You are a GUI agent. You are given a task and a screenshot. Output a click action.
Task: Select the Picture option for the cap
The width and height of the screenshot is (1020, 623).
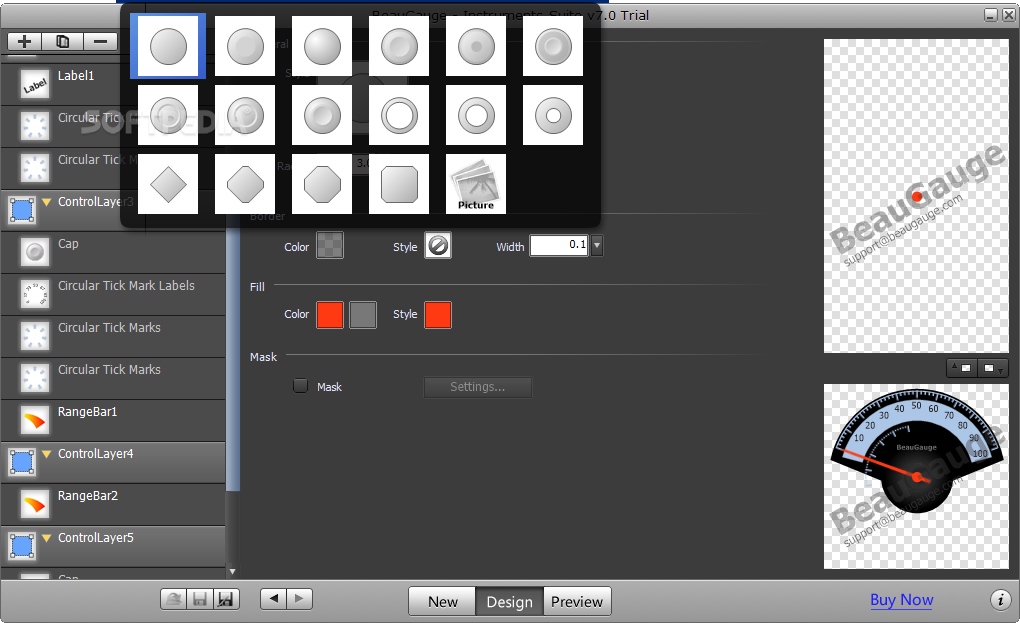tap(476, 184)
